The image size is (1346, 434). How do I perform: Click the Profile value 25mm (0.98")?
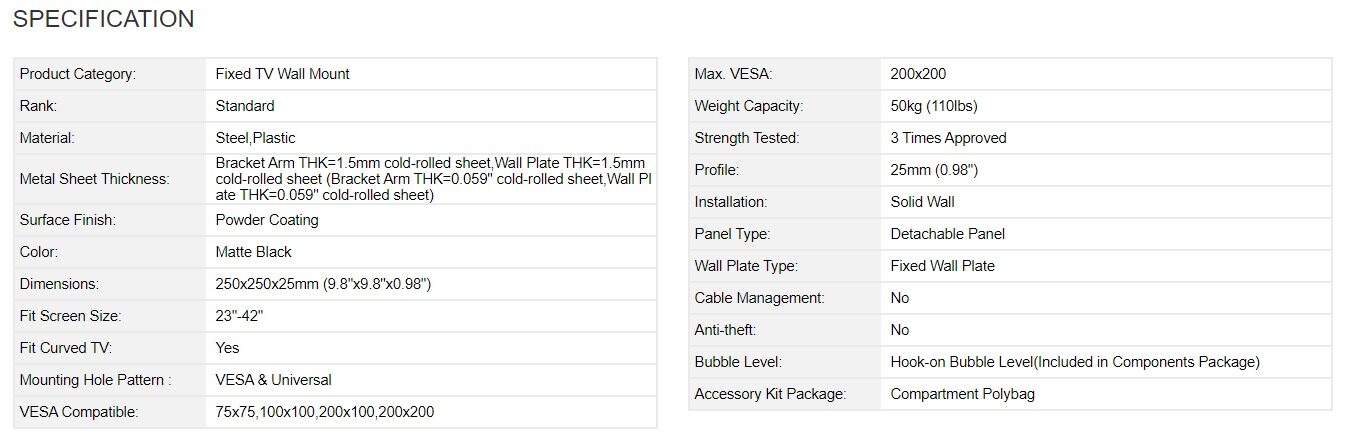click(934, 170)
